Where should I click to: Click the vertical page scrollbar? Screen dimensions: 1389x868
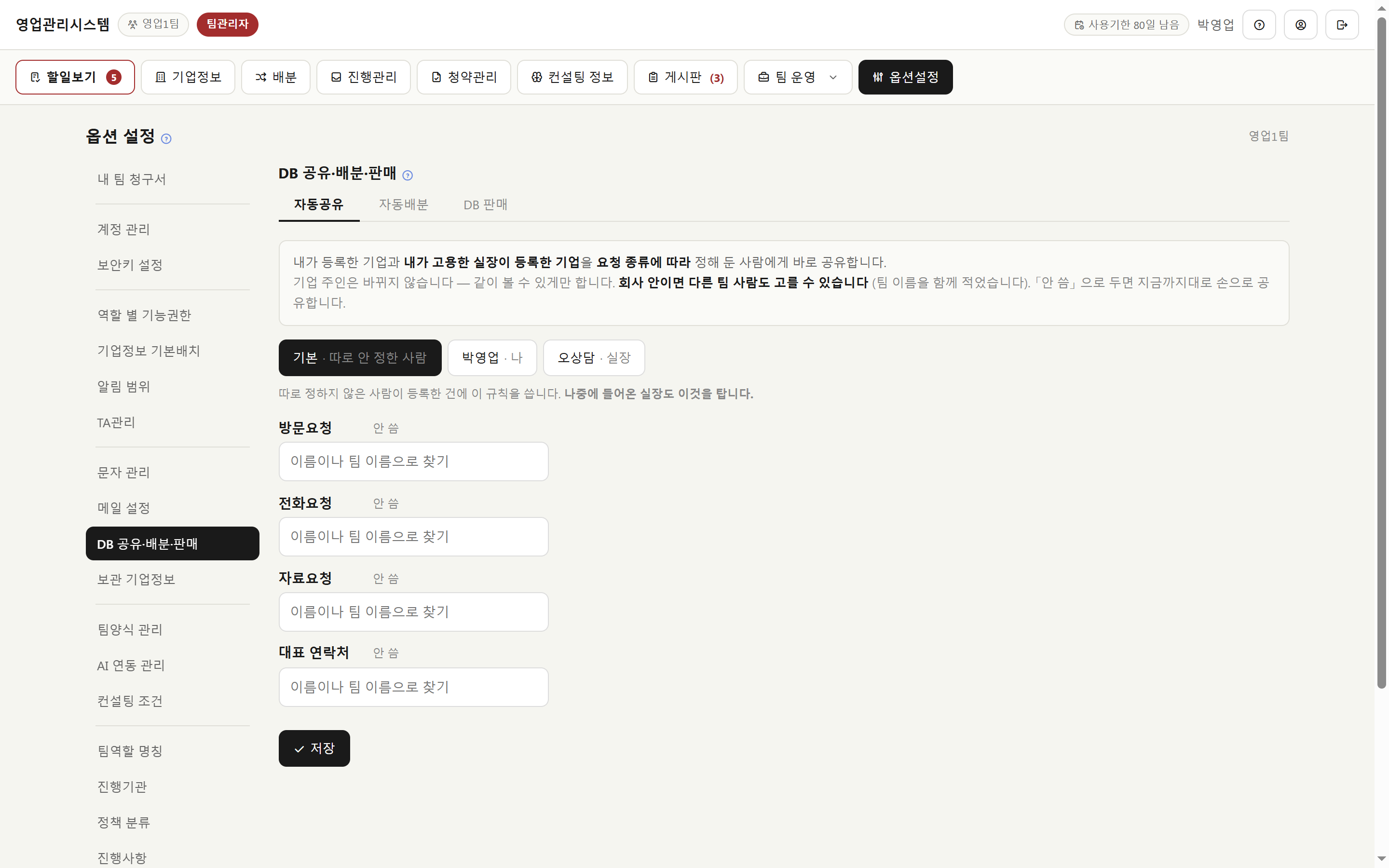pyautogui.click(x=1382, y=353)
